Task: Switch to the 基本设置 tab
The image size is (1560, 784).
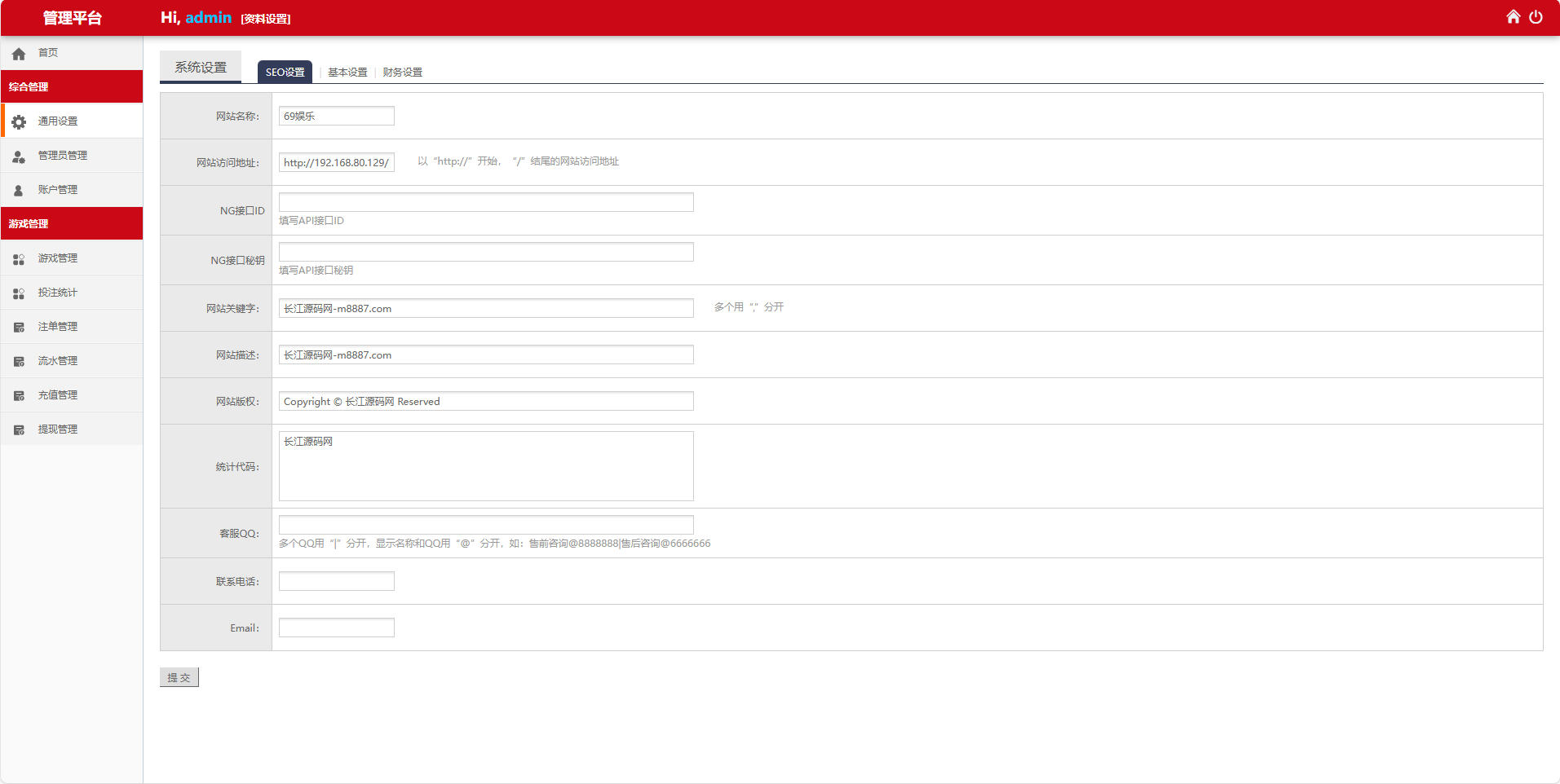Action: pyautogui.click(x=348, y=72)
